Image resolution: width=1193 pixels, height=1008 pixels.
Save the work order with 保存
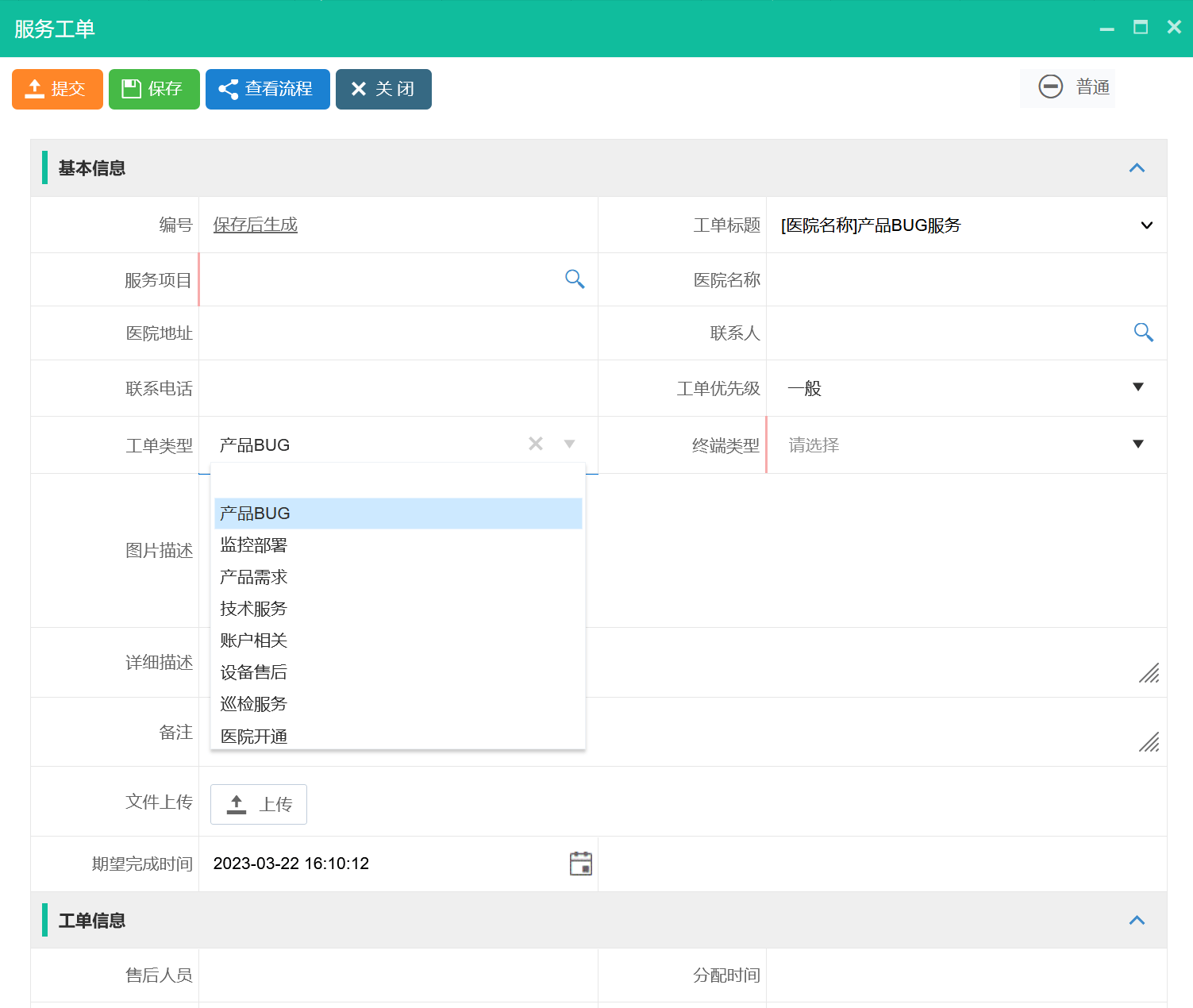(154, 89)
